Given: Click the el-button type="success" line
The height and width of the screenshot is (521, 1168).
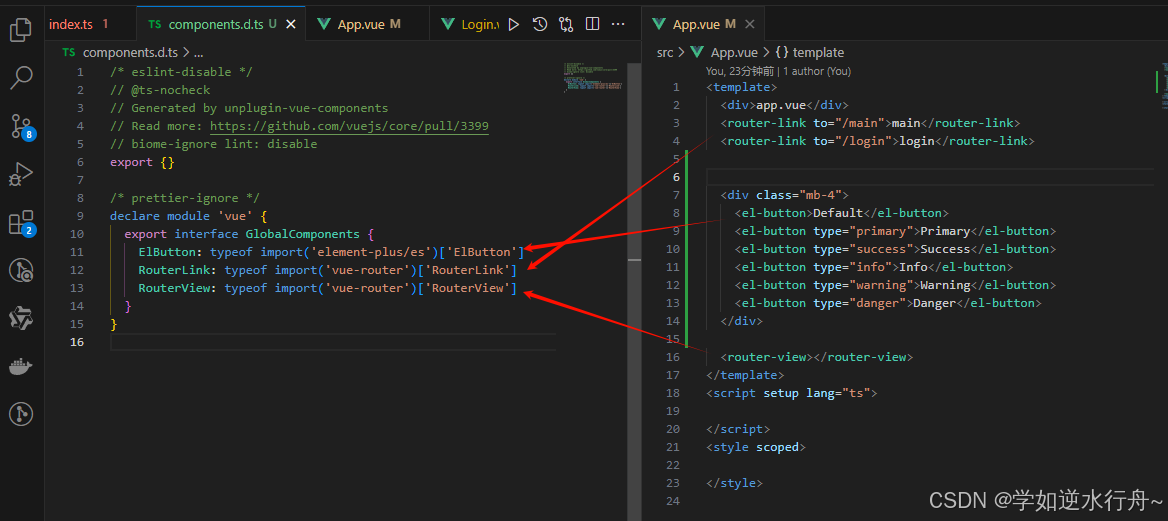Looking at the screenshot, I should coord(895,249).
